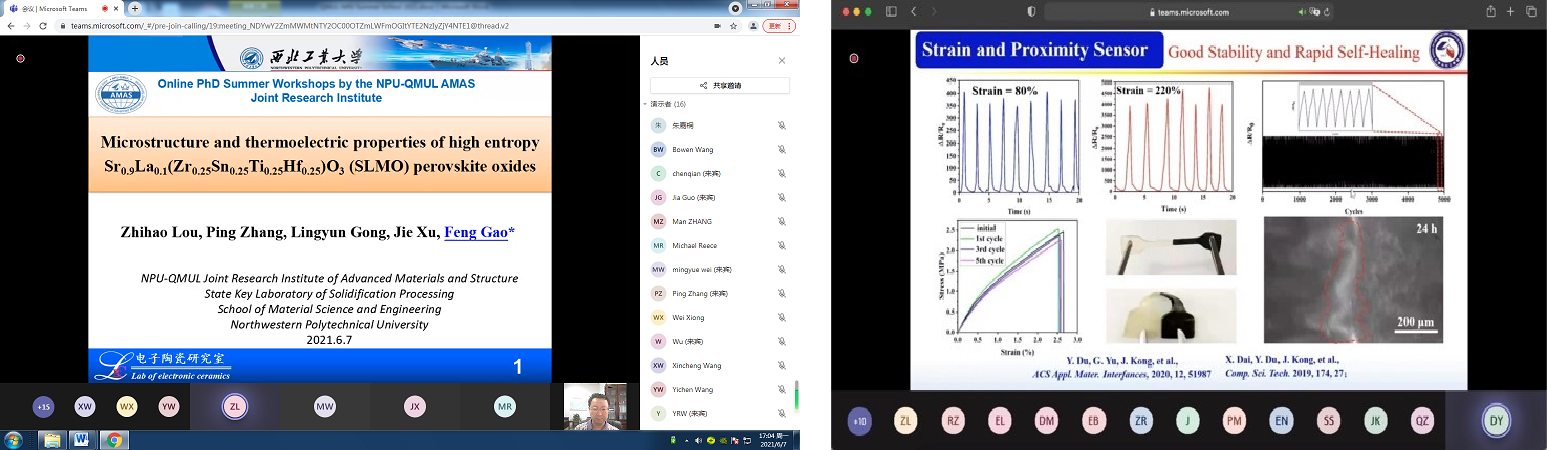Toggle mute icon next to Wei Xiong
This screenshot has height=450, width=1547.
782,318
